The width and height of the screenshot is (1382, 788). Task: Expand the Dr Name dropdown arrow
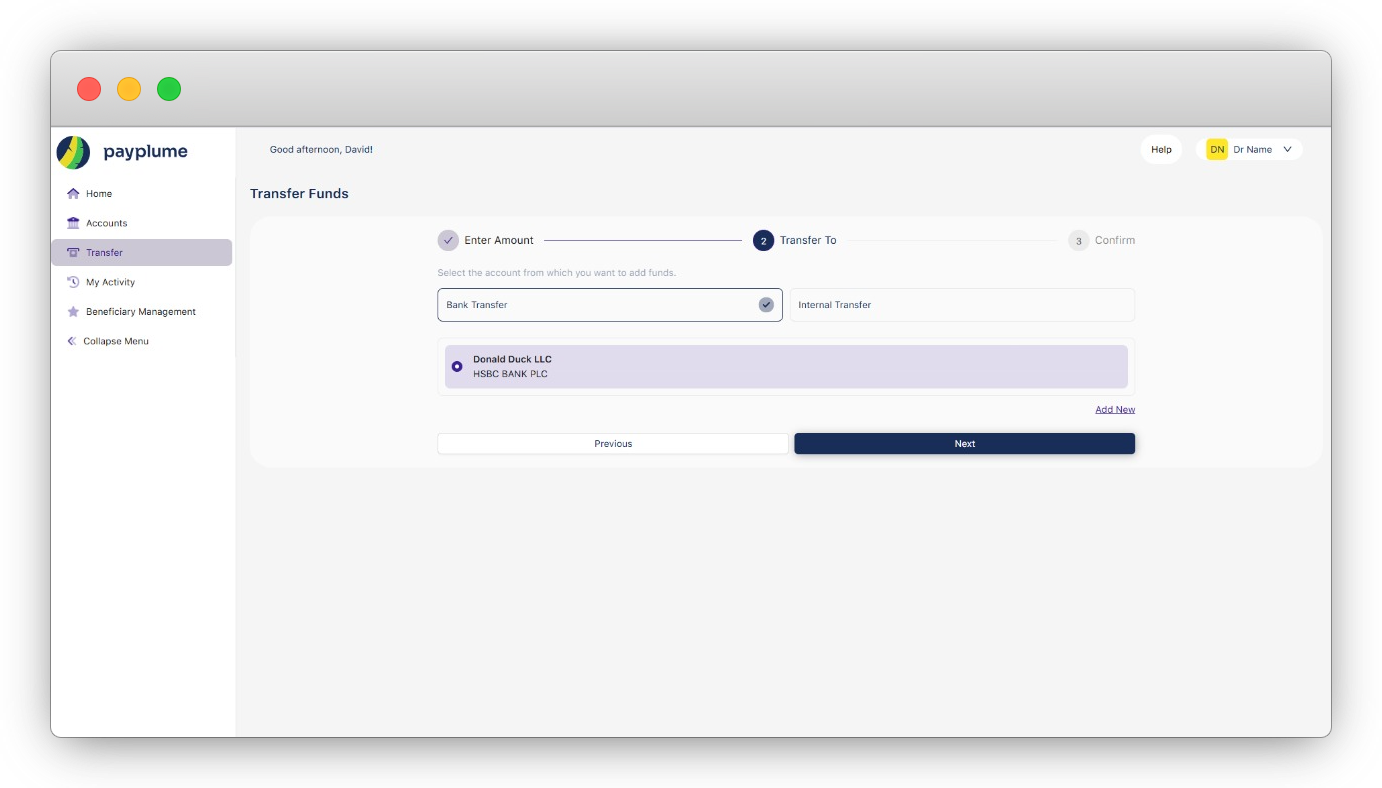coord(1287,150)
